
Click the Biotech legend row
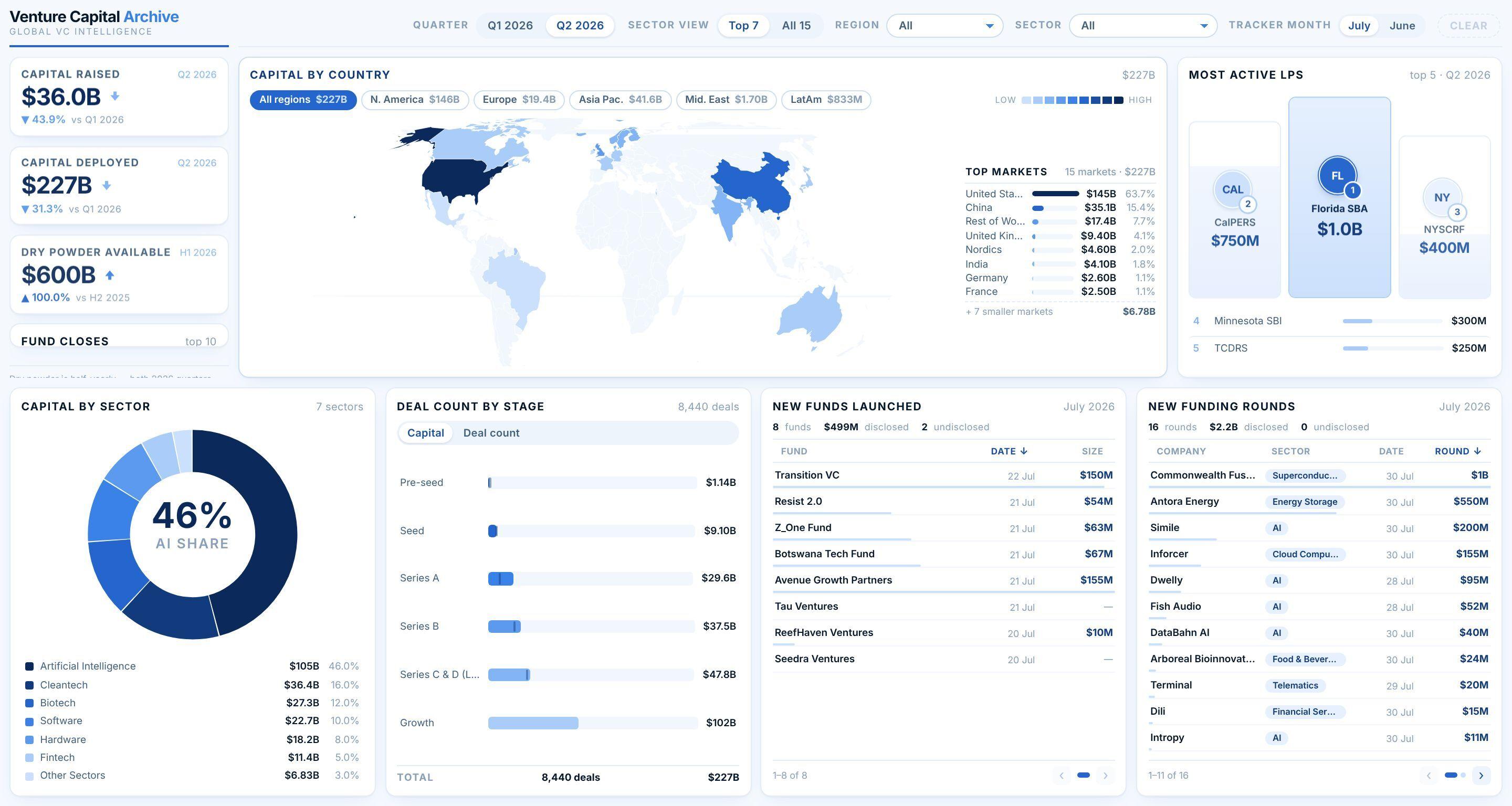pyautogui.click(x=192, y=703)
